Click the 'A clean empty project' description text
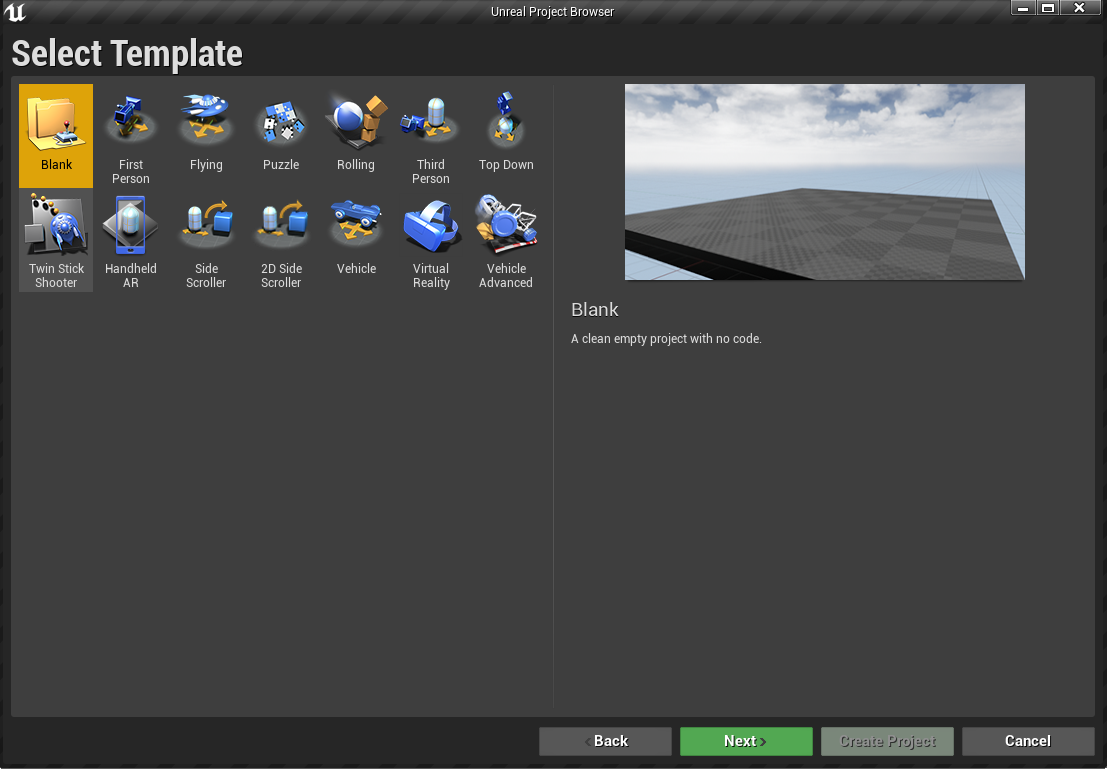 point(666,339)
